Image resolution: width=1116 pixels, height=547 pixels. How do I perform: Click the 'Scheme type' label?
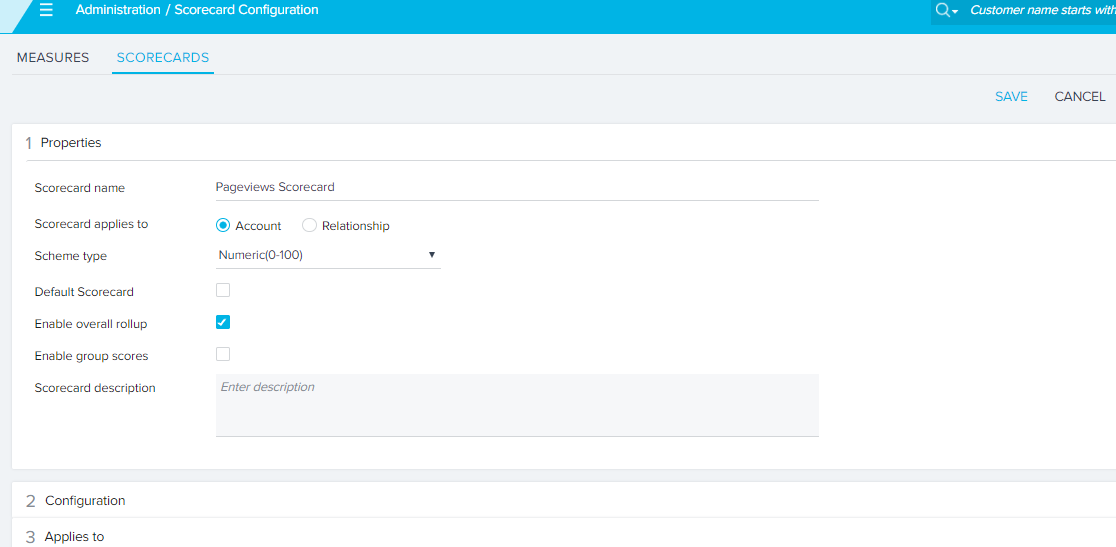pyautogui.click(x=70, y=256)
